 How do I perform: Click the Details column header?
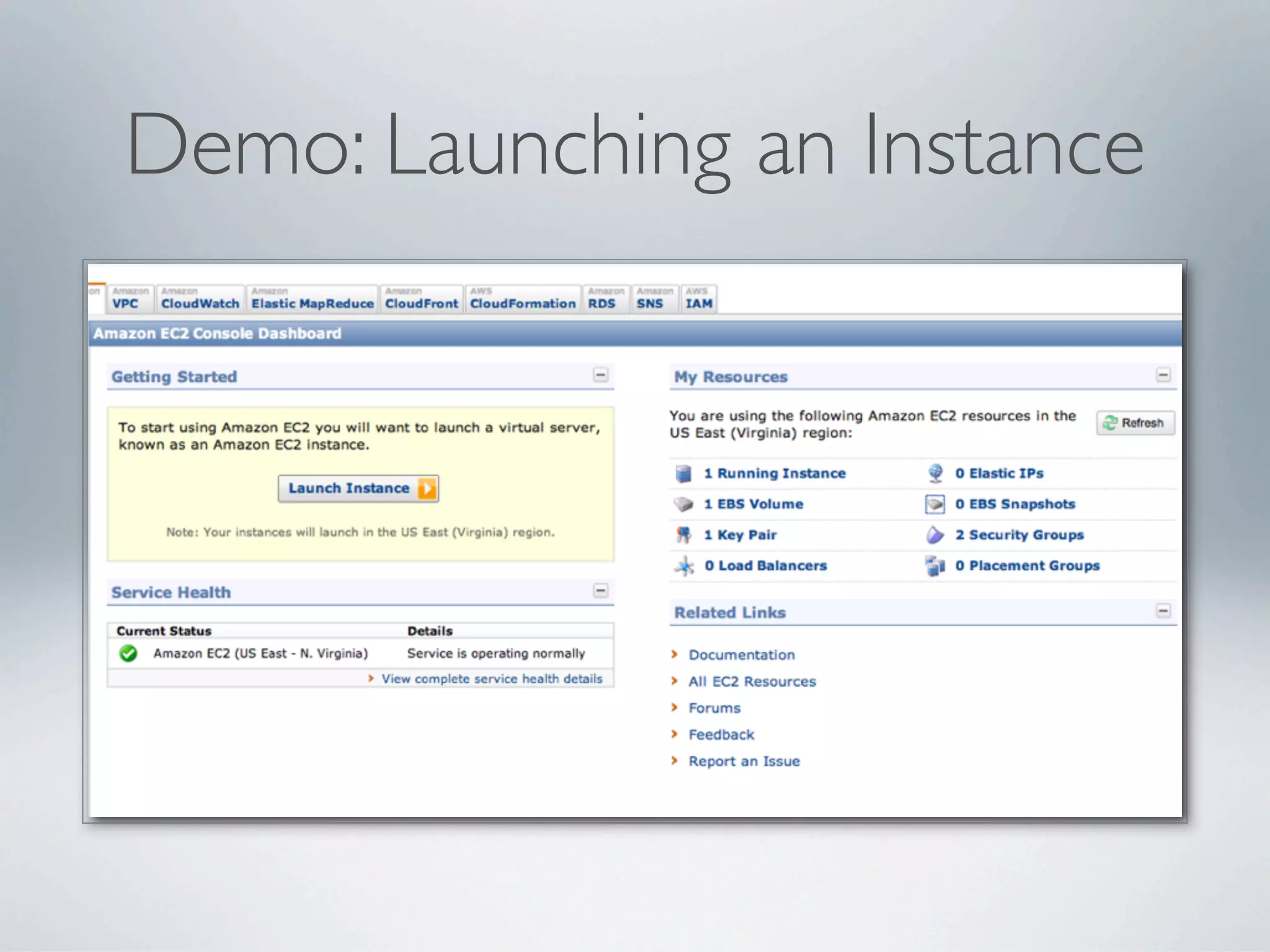[430, 631]
